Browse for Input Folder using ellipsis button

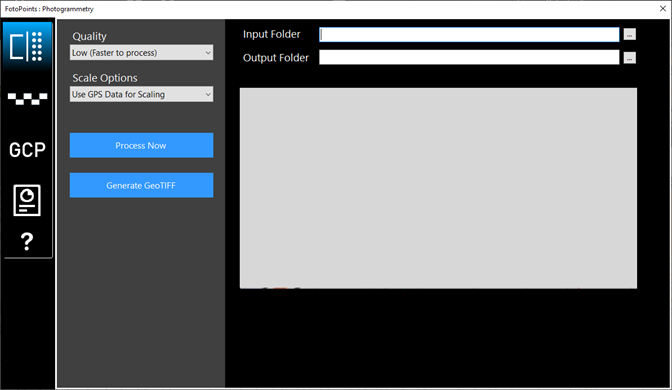(x=630, y=34)
